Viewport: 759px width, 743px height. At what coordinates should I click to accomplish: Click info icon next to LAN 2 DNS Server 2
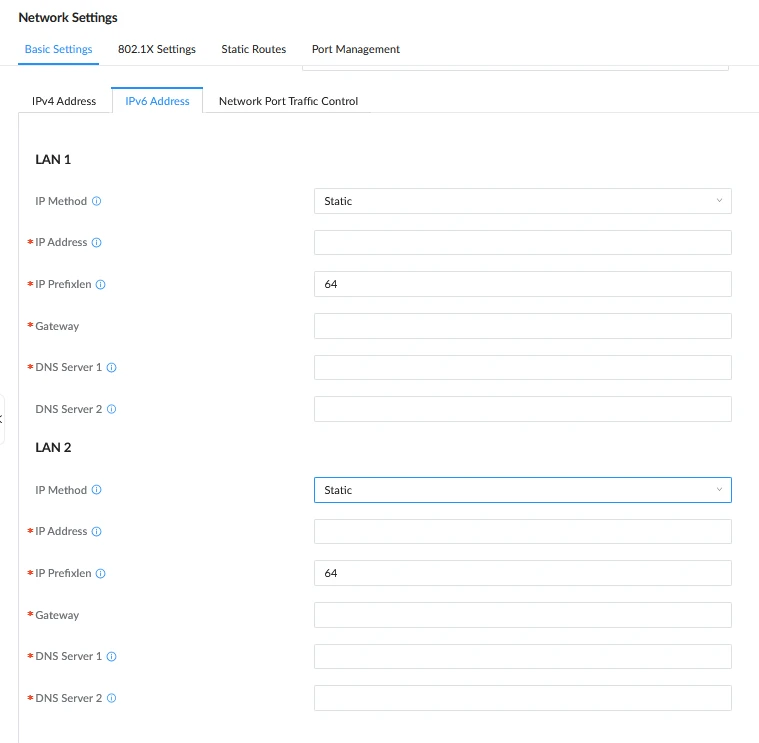point(111,698)
